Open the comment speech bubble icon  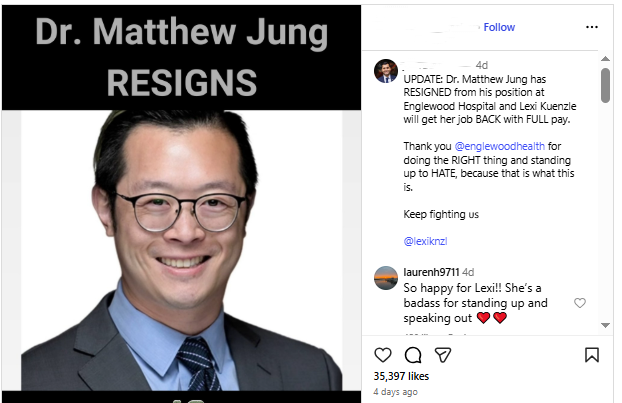413,355
